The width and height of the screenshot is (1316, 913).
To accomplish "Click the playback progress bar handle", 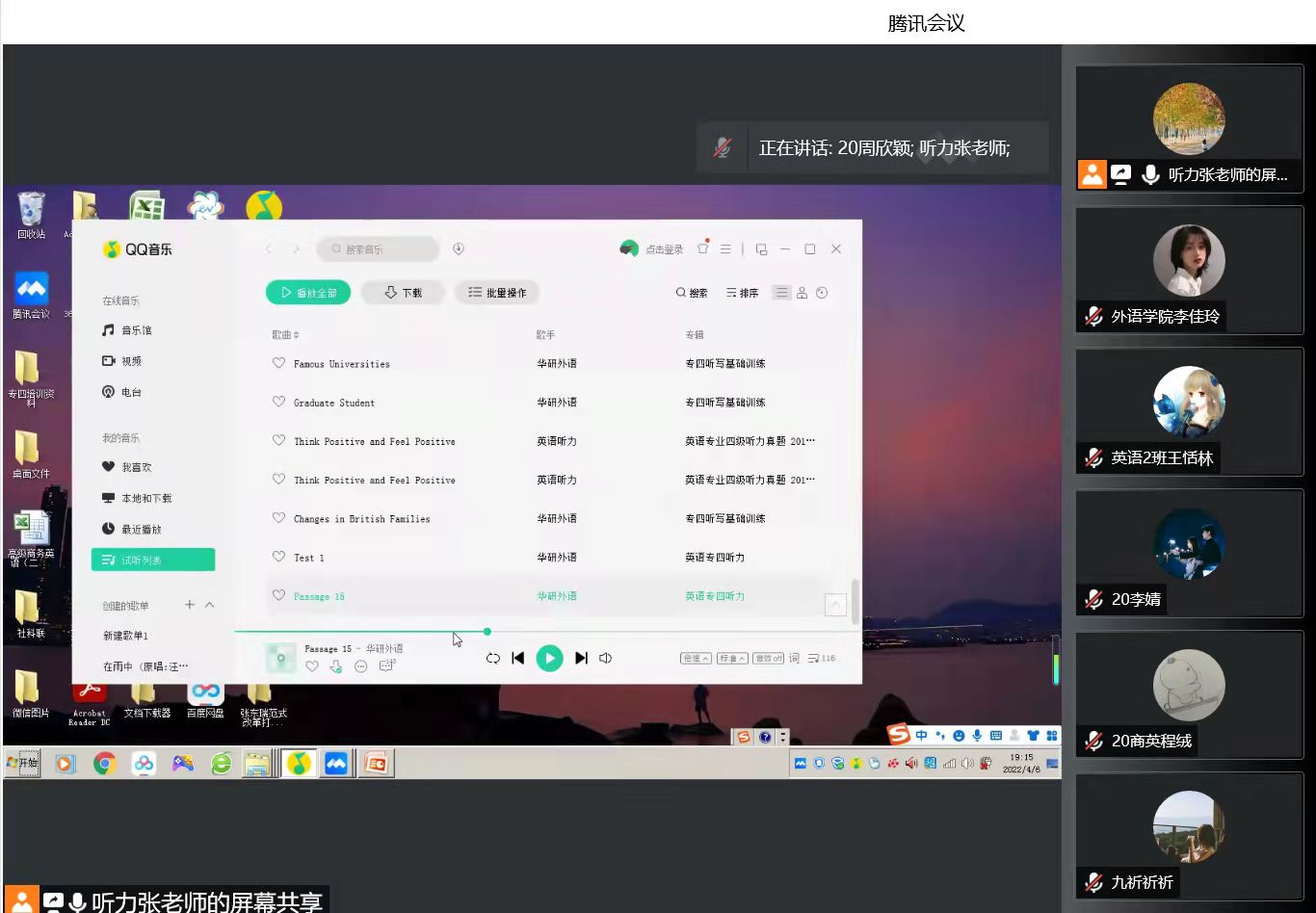I will 487,632.
